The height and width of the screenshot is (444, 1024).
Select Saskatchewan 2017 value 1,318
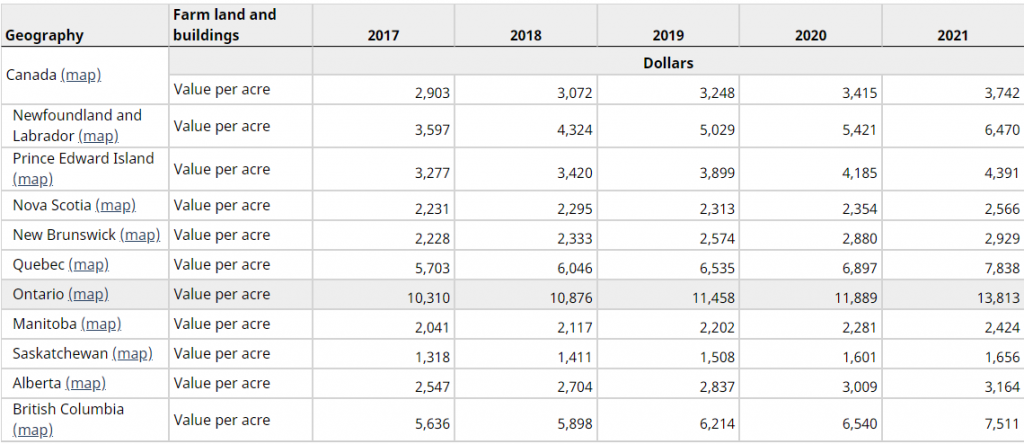(x=432, y=357)
